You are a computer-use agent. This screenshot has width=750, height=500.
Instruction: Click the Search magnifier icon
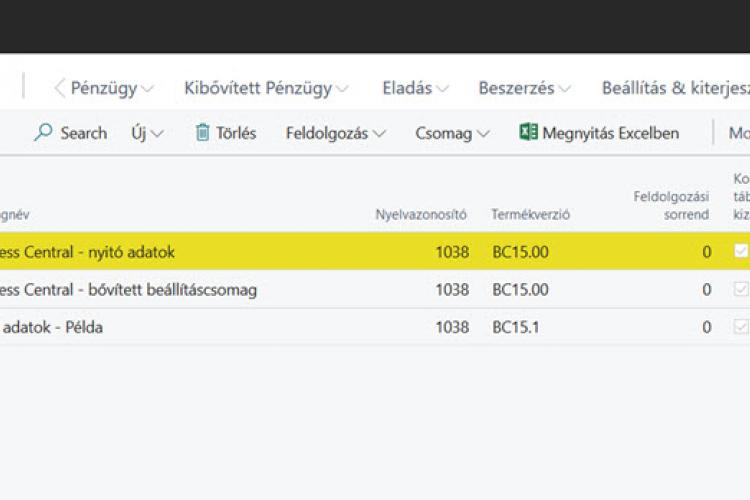pyautogui.click(x=43, y=133)
